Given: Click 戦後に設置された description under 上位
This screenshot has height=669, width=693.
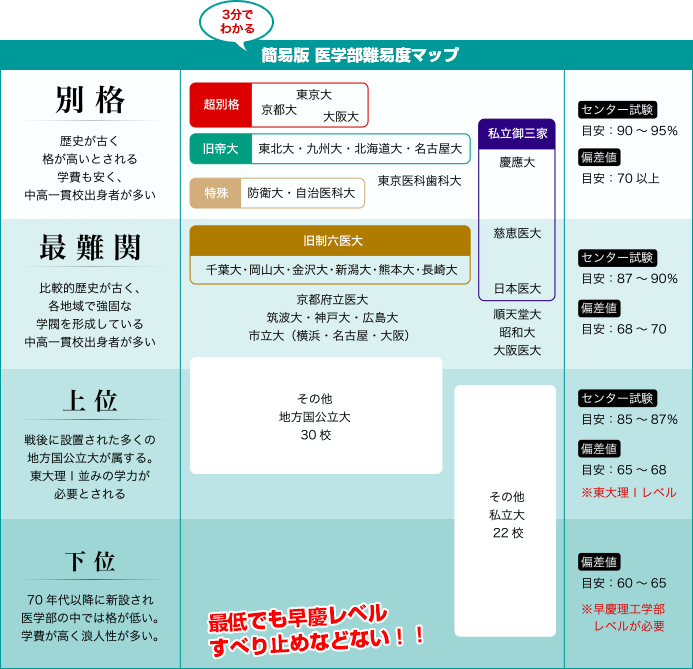Looking at the screenshot, I should (90, 467).
